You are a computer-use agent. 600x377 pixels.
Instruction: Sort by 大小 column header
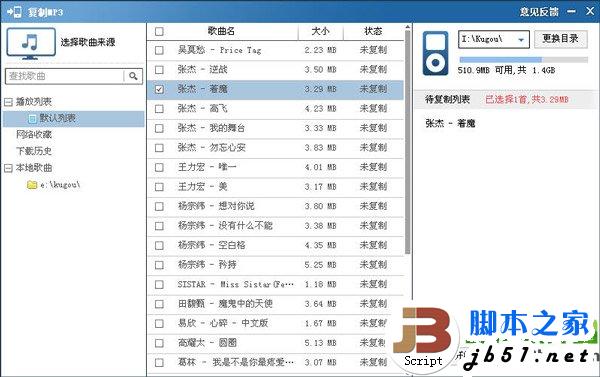pyautogui.click(x=320, y=31)
